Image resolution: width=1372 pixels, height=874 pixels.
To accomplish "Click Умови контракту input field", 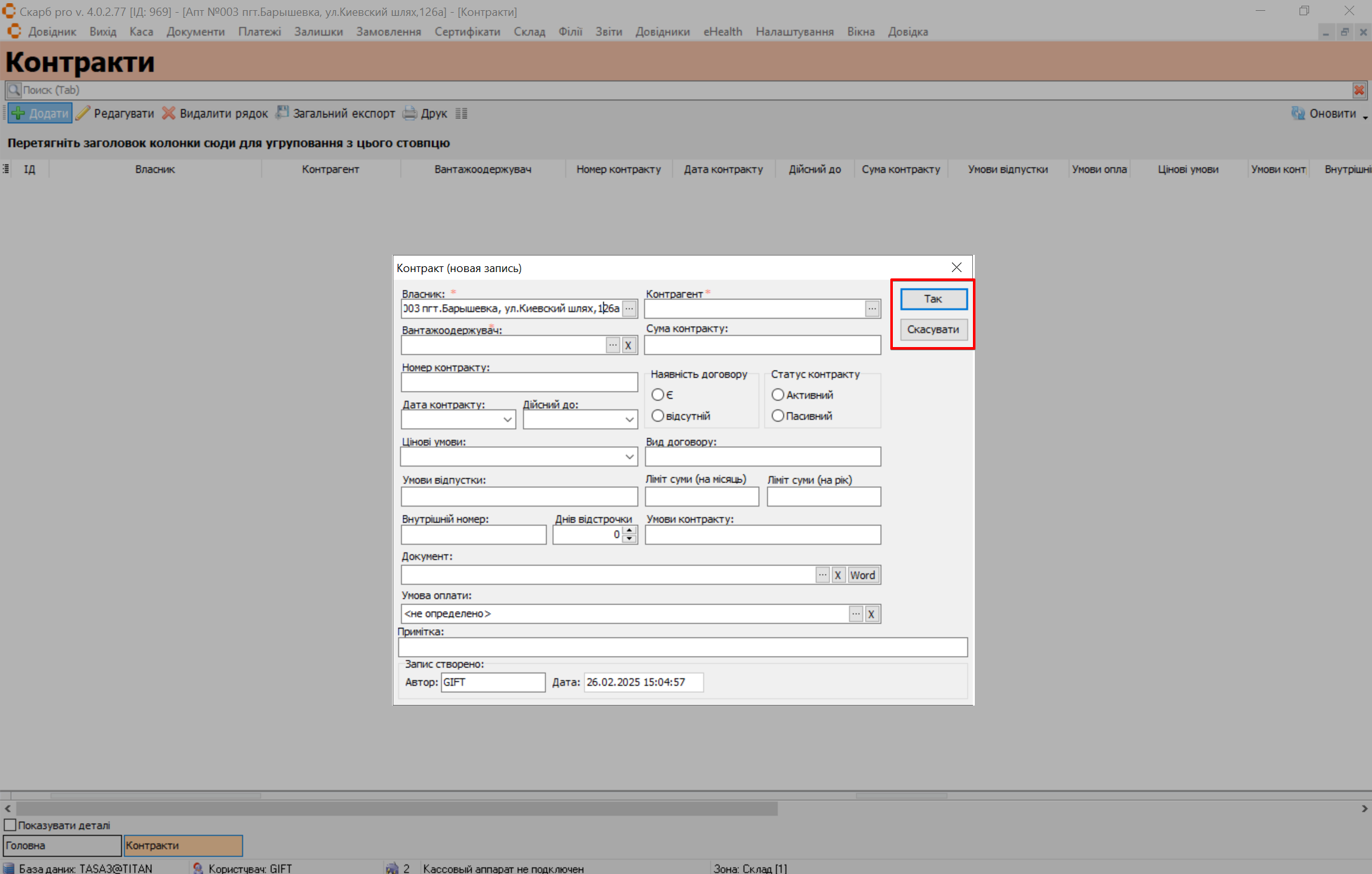I will coord(763,535).
